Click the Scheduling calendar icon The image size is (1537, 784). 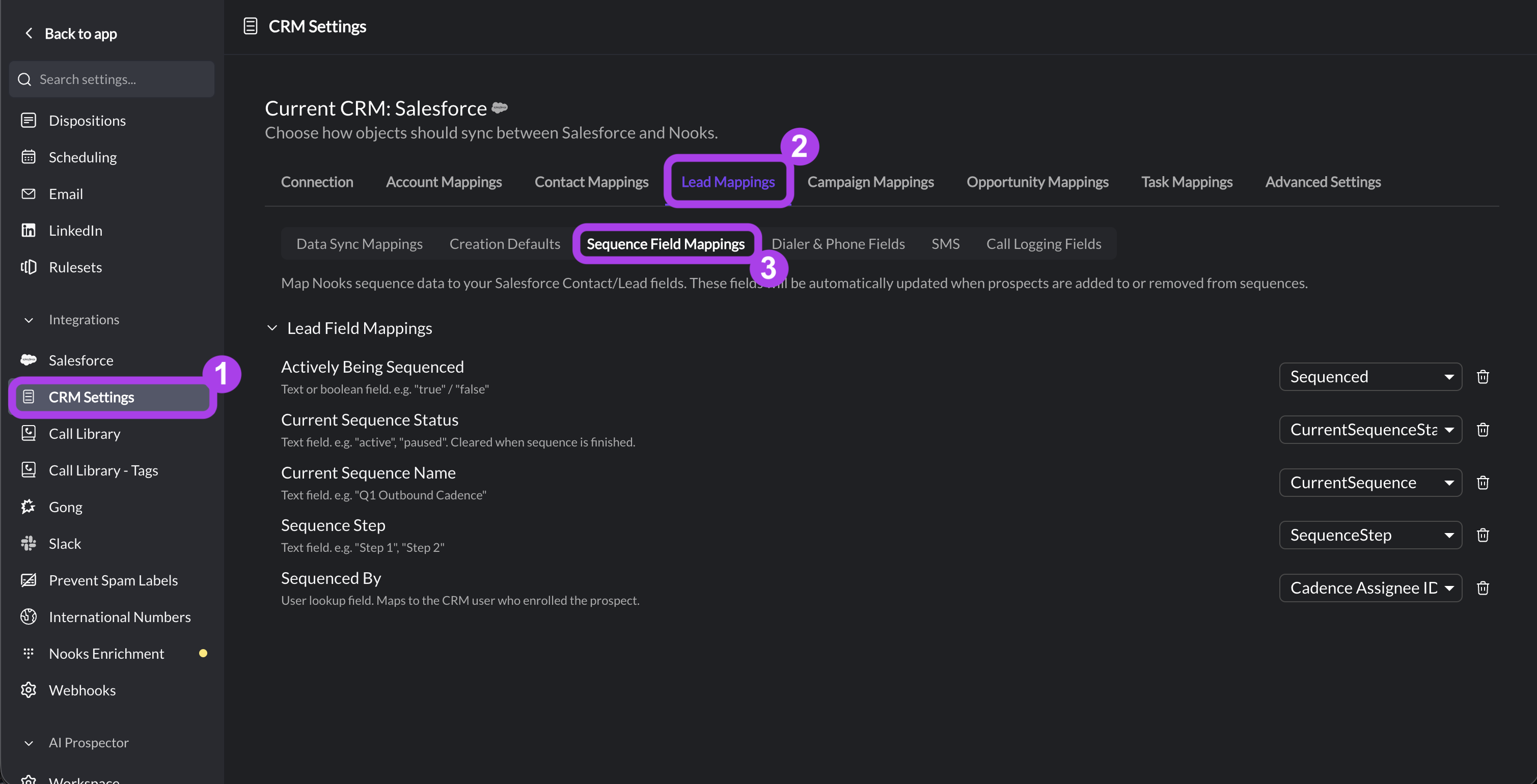pyautogui.click(x=28, y=157)
